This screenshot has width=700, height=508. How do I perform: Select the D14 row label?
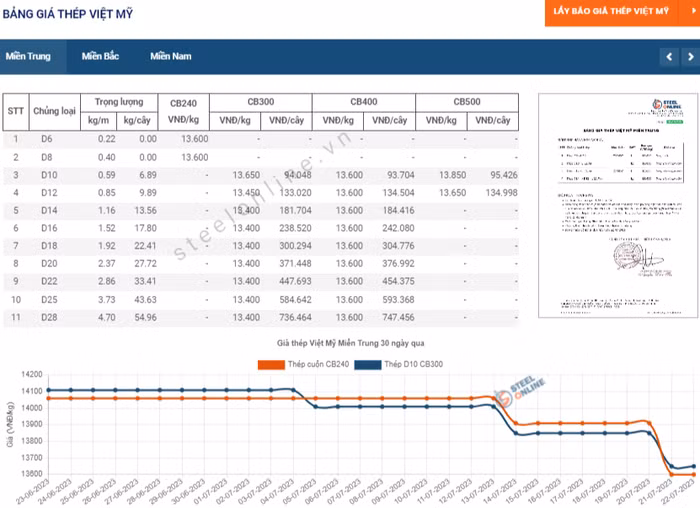point(49,210)
